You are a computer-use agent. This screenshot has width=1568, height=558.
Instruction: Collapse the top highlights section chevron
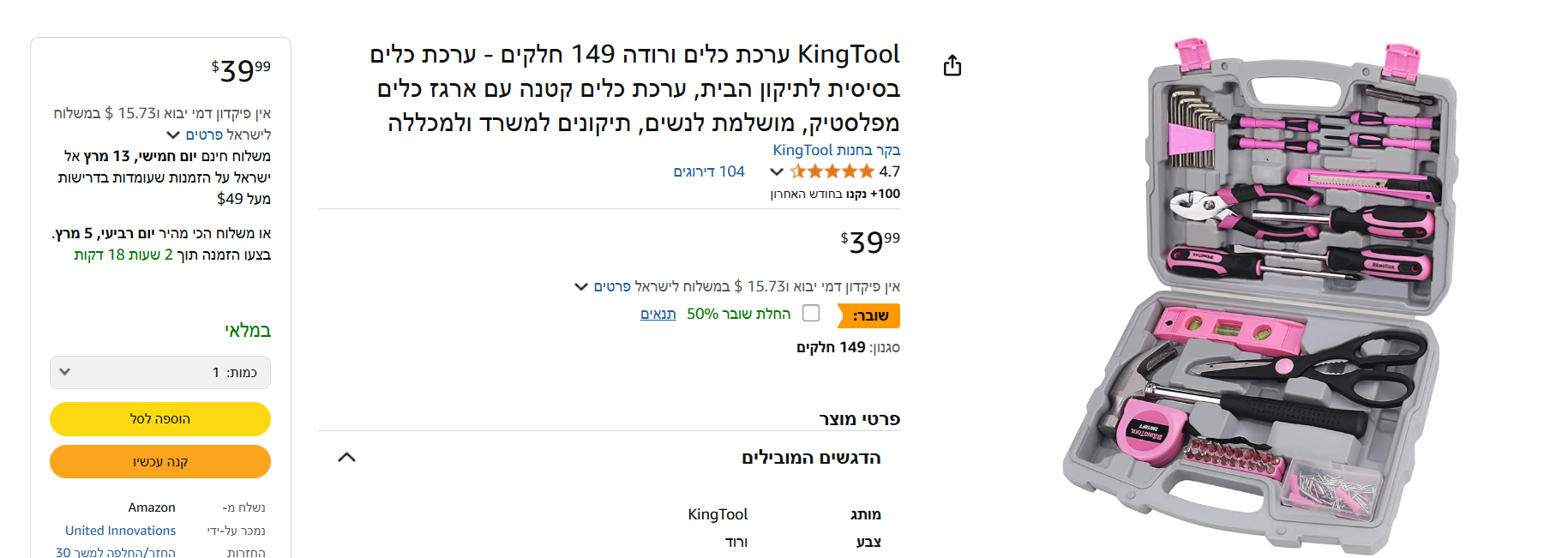(x=346, y=458)
